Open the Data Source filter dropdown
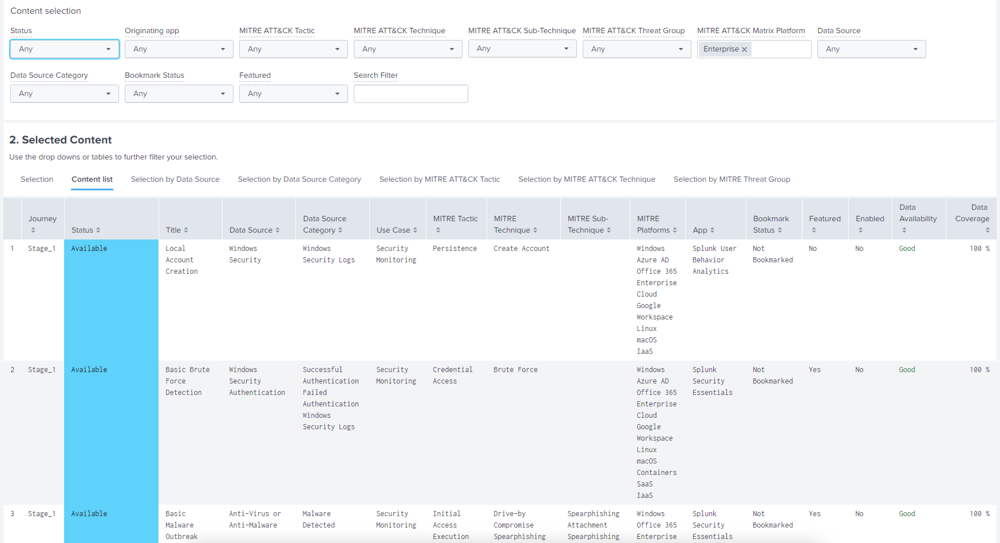The image size is (1000, 543). coord(871,49)
